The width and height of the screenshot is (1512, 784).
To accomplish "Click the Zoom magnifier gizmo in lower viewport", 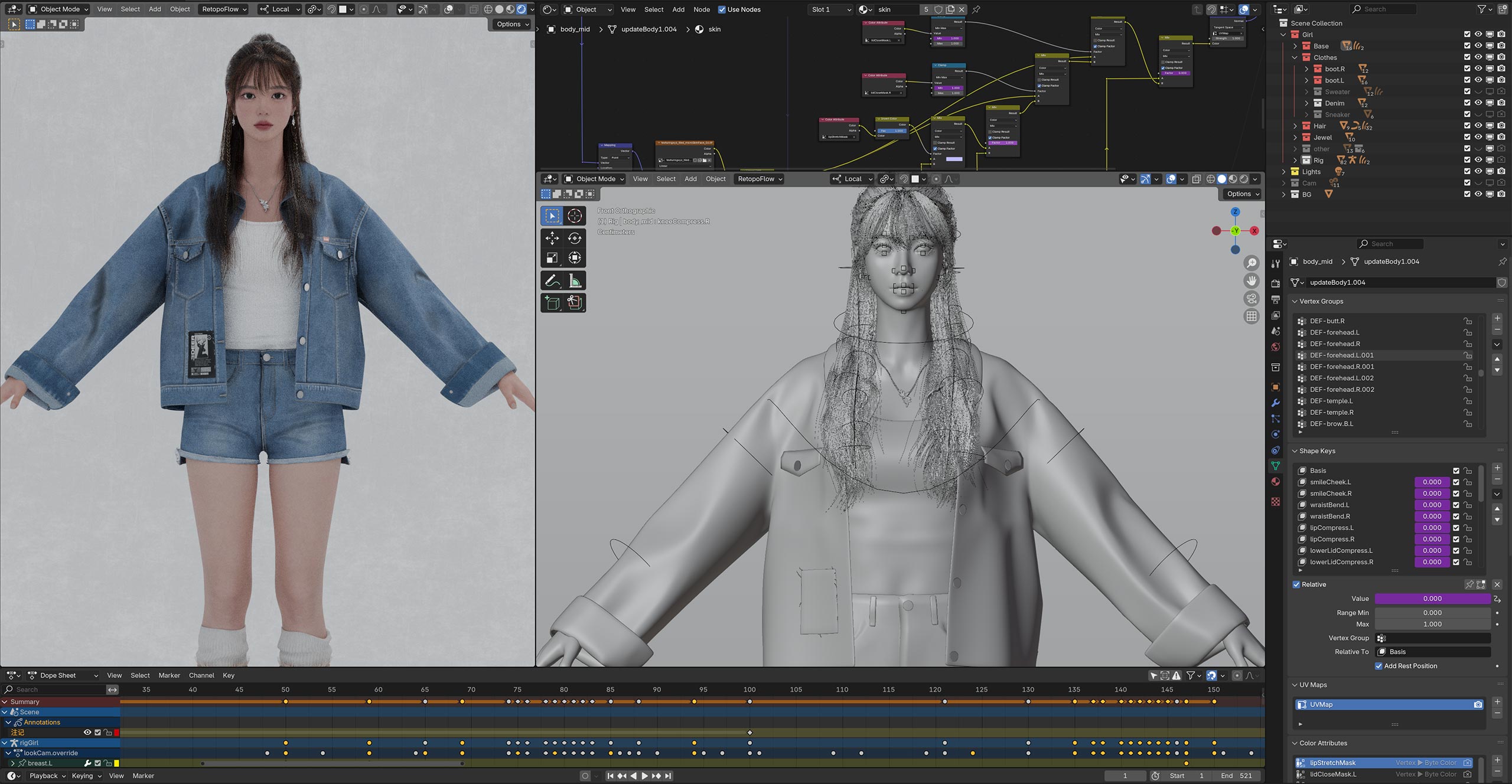I will 1251,263.
